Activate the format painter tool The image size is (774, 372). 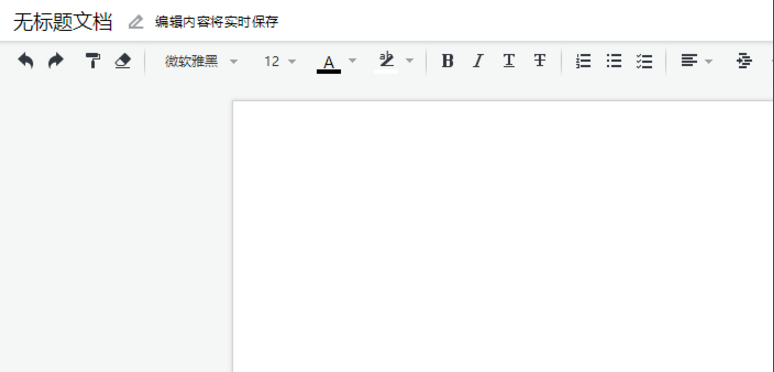click(x=92, y=61)
